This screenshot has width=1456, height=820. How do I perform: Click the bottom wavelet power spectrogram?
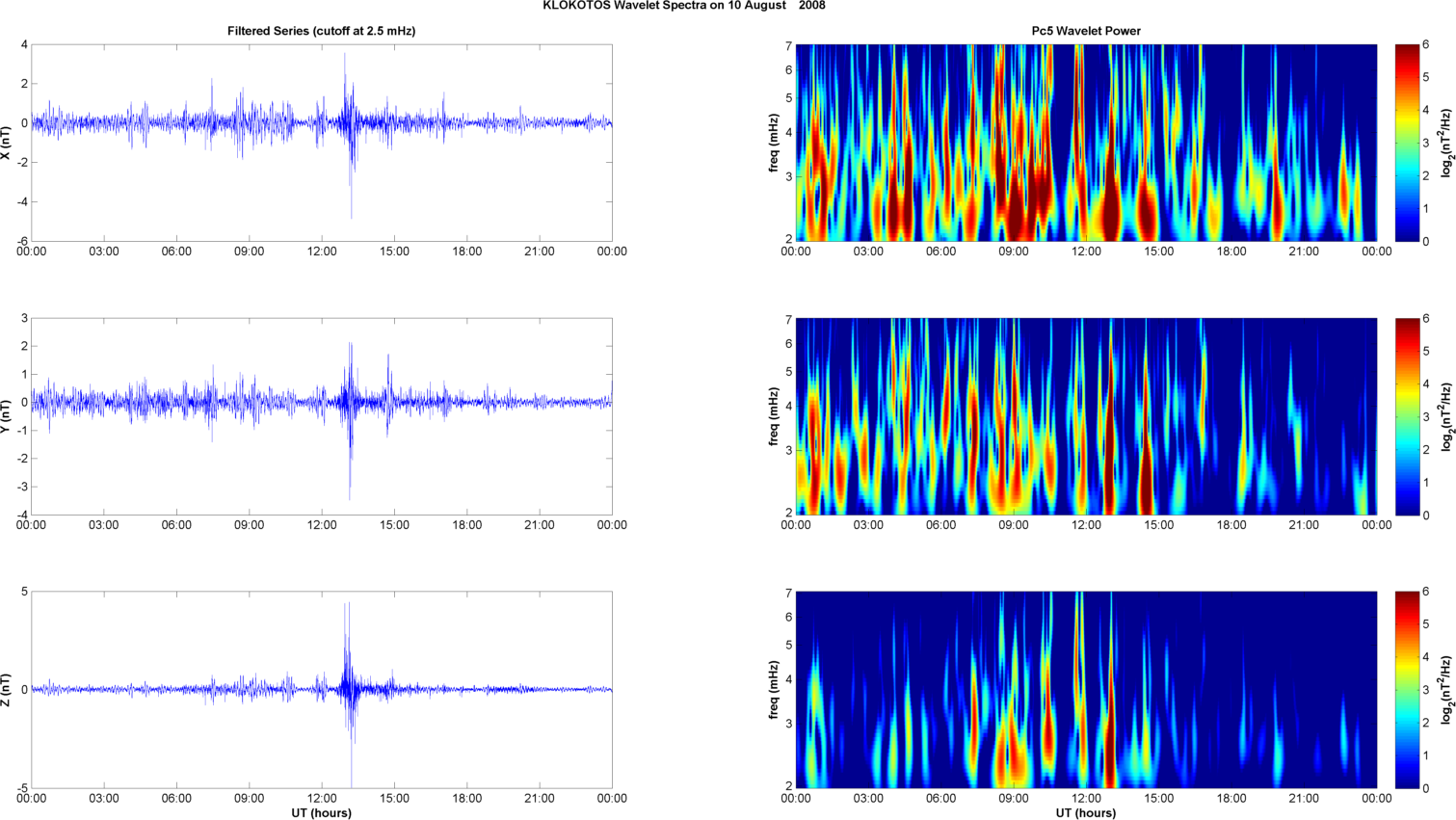point(1086,690)
